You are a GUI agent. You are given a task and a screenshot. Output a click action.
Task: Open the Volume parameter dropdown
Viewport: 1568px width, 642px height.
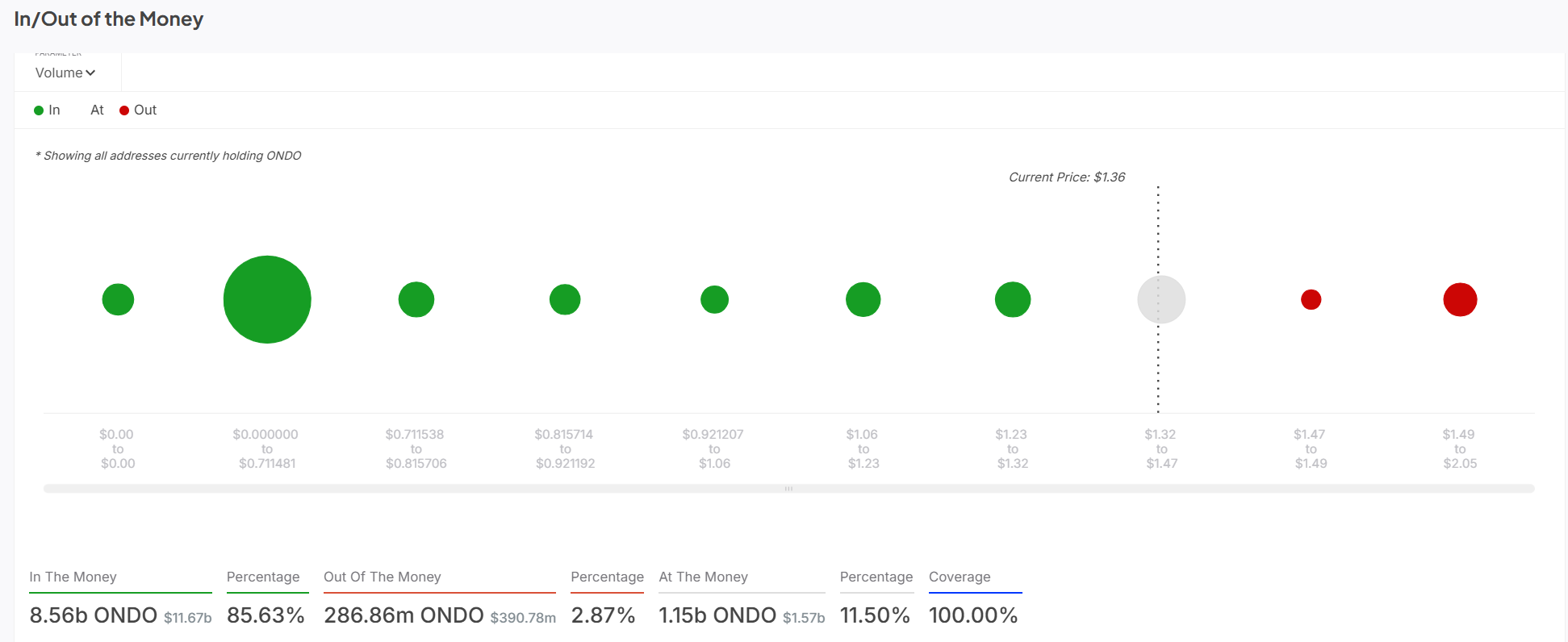tap(65, 73)
